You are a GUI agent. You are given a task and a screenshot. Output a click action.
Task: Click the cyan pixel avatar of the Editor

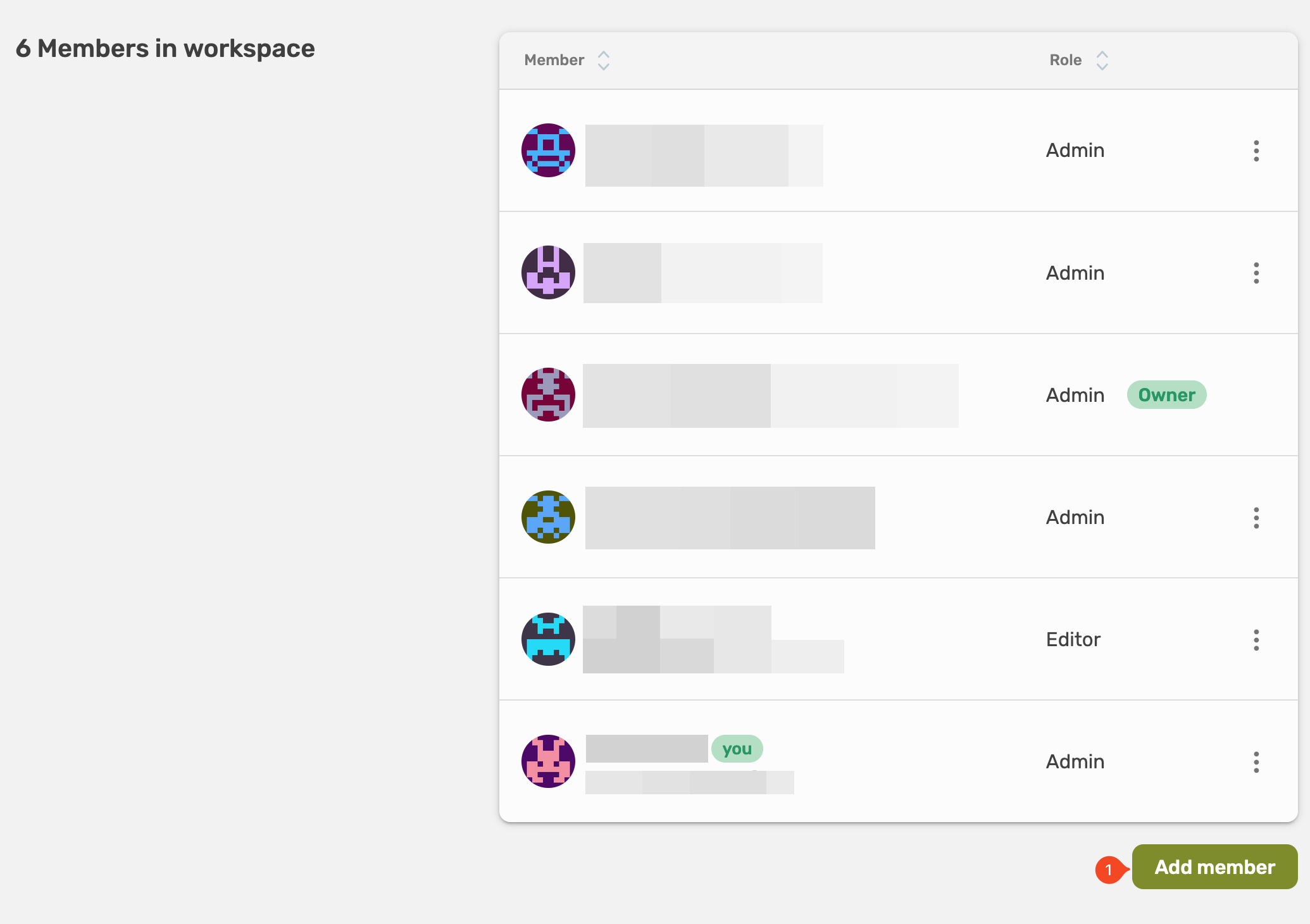(548, 639)
